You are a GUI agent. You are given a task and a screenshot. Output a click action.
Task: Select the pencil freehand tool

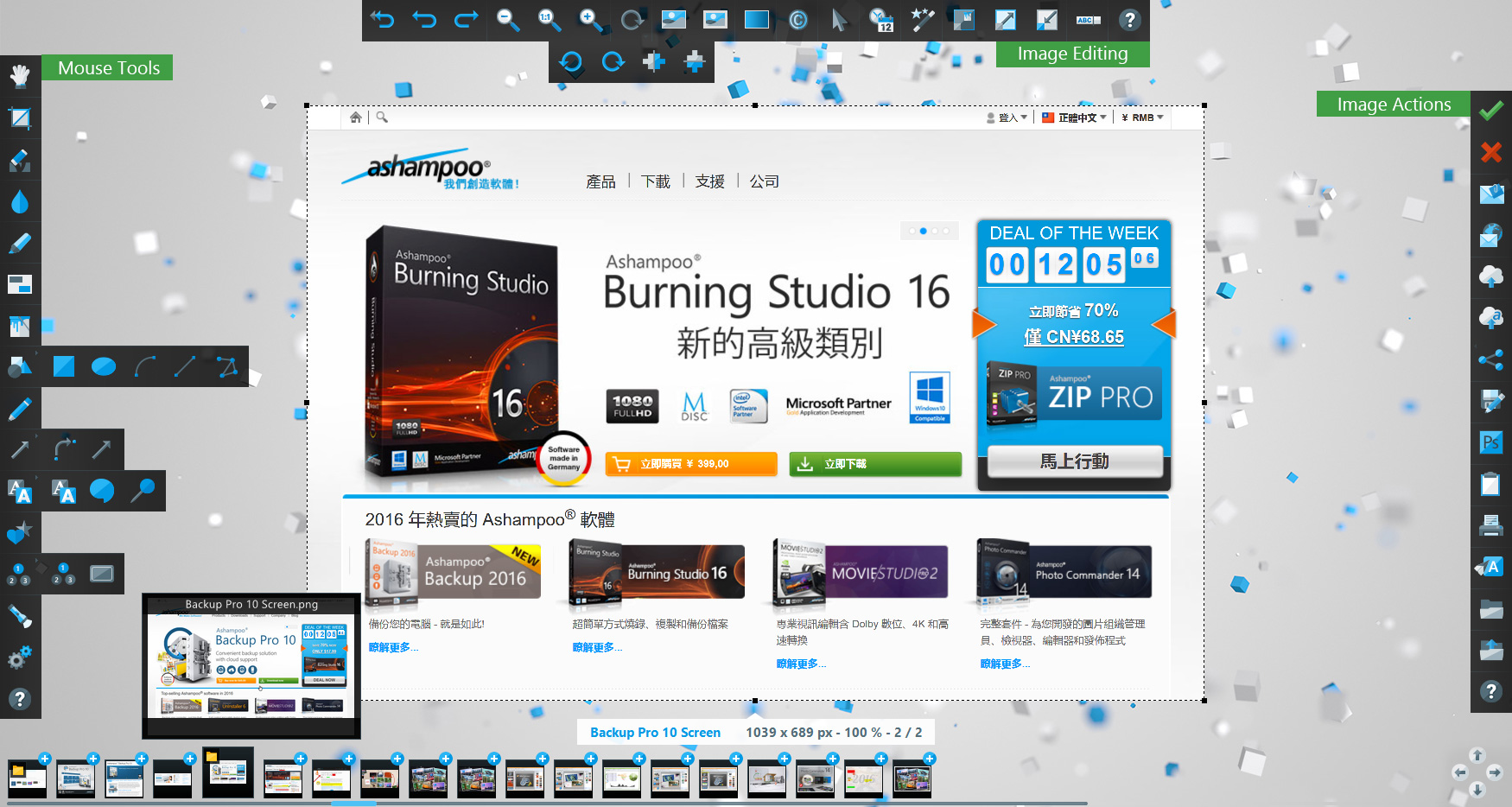click(20, 408)
